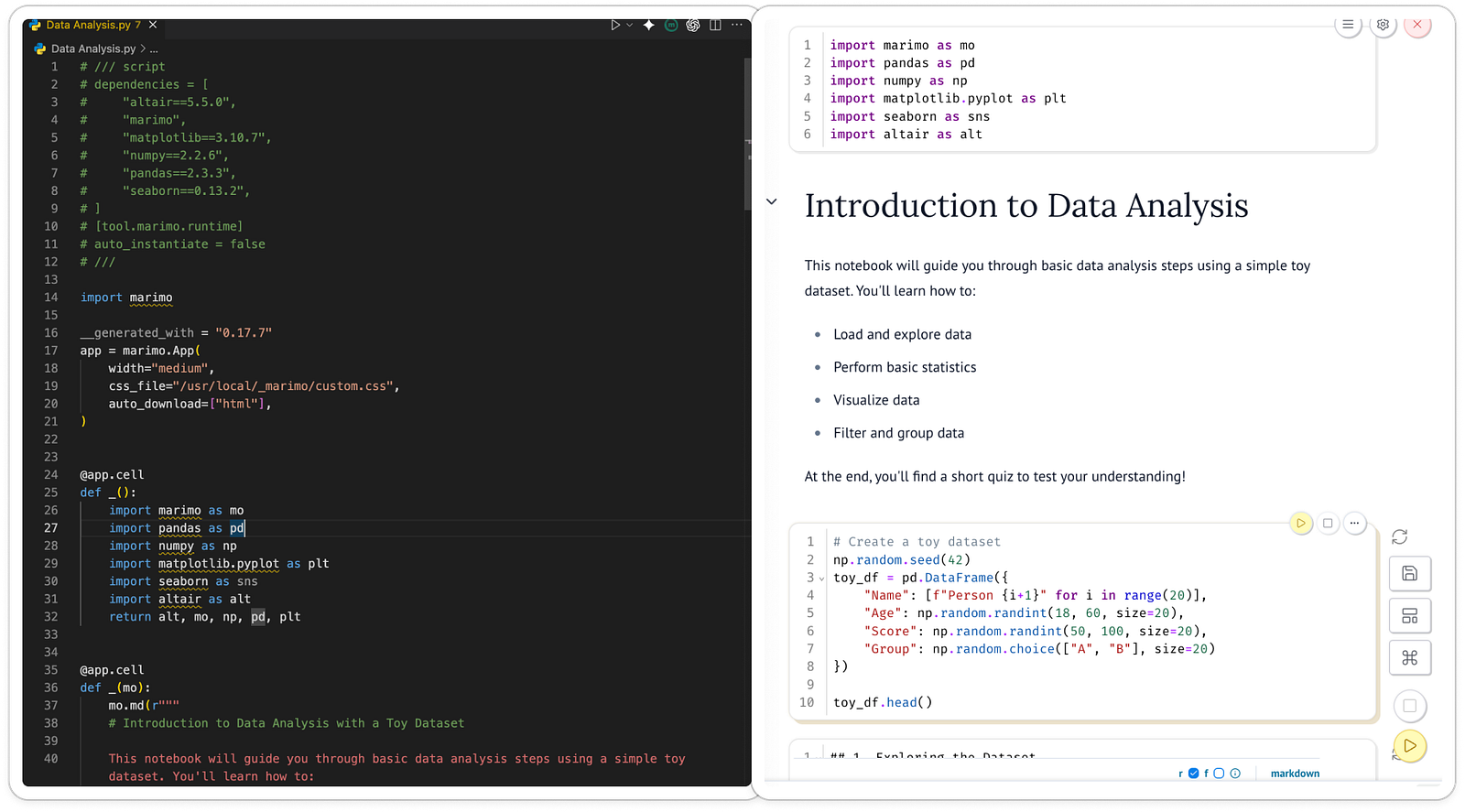Uncheck the 'r' reactive checkbox
The height and width of the screenshot is (812, 1465).
[1193, 774]
